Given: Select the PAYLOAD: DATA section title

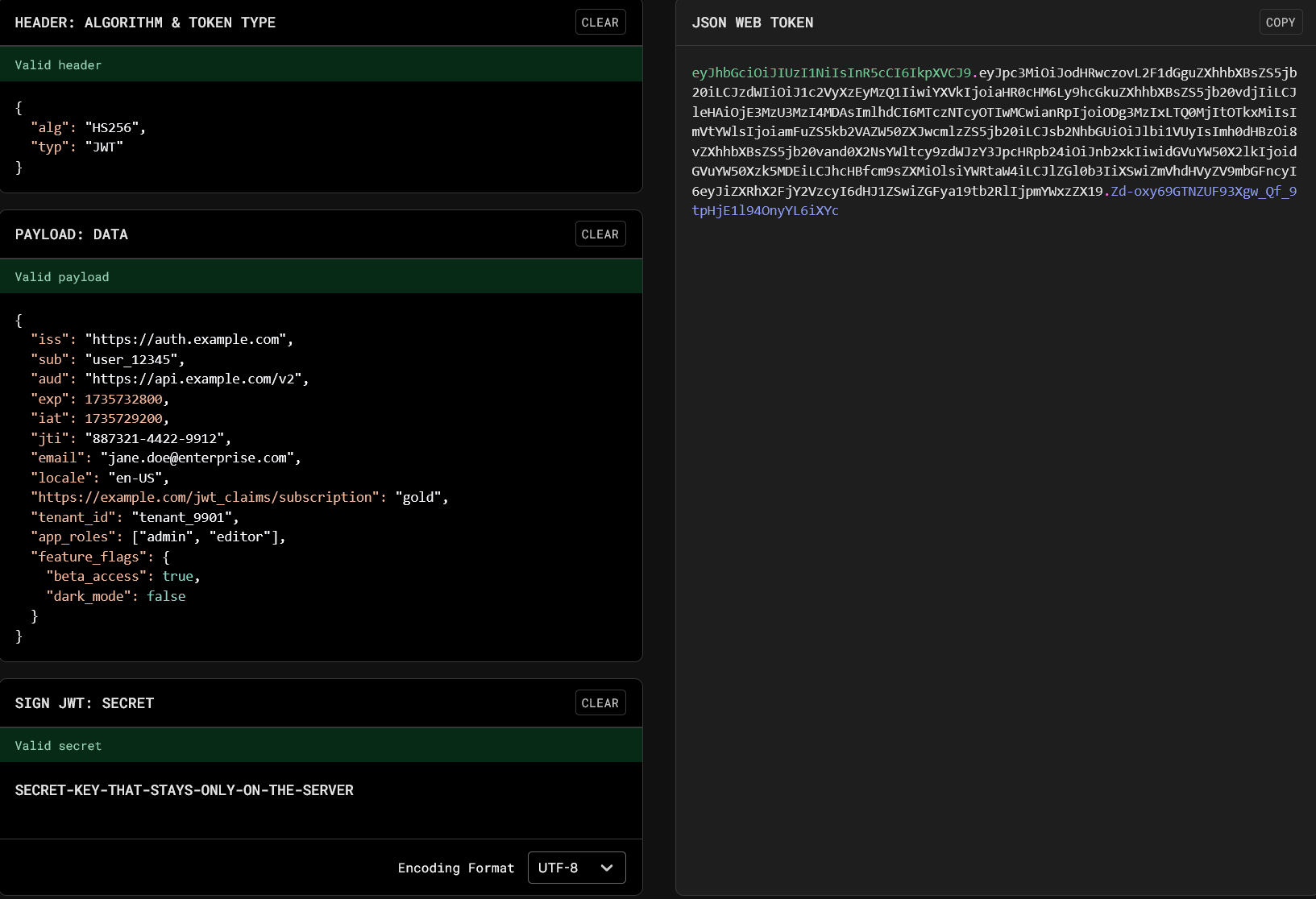Looking at the screenshot, I should click(72, 234).
